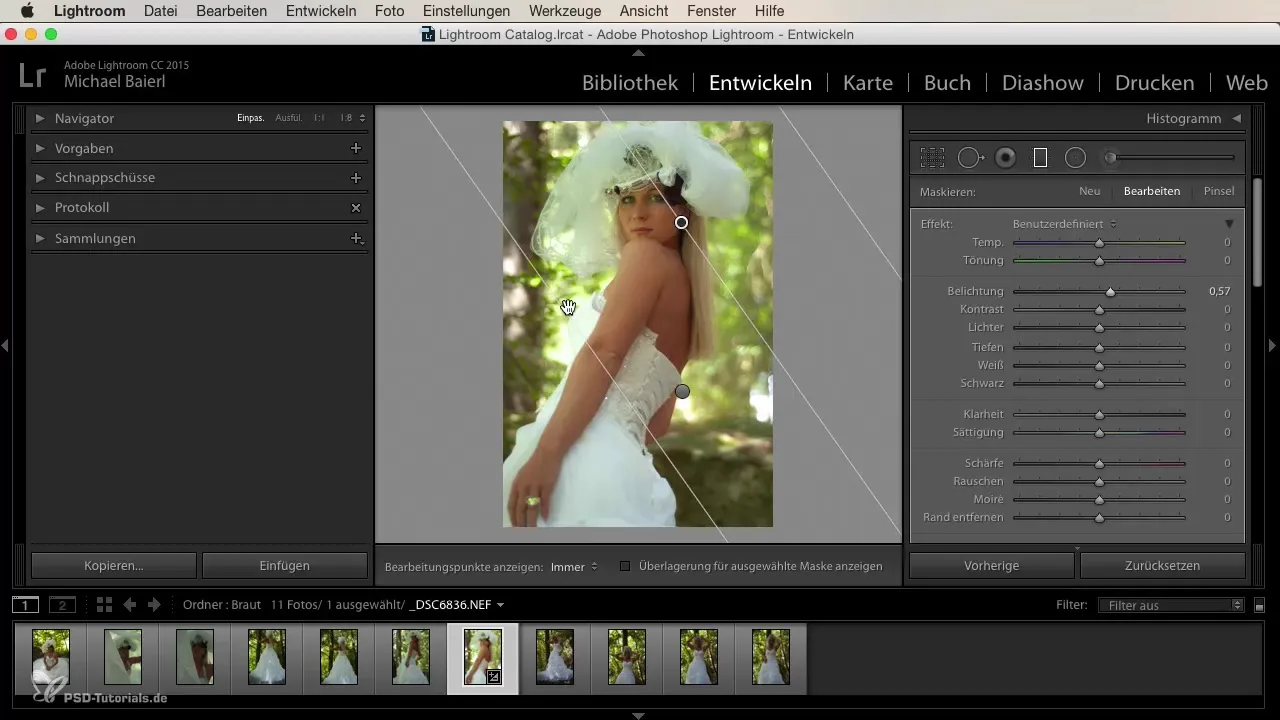Screen dimensions: 1280x720
Task: Select the Crop Overlay tool icon
Action: point(932,157)
